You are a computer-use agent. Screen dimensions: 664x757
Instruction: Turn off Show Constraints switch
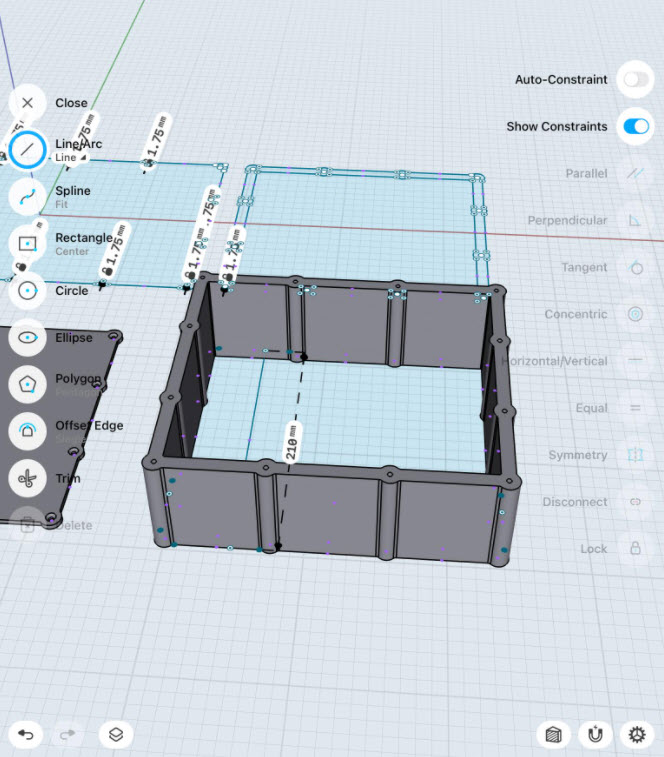click(634, 127)
